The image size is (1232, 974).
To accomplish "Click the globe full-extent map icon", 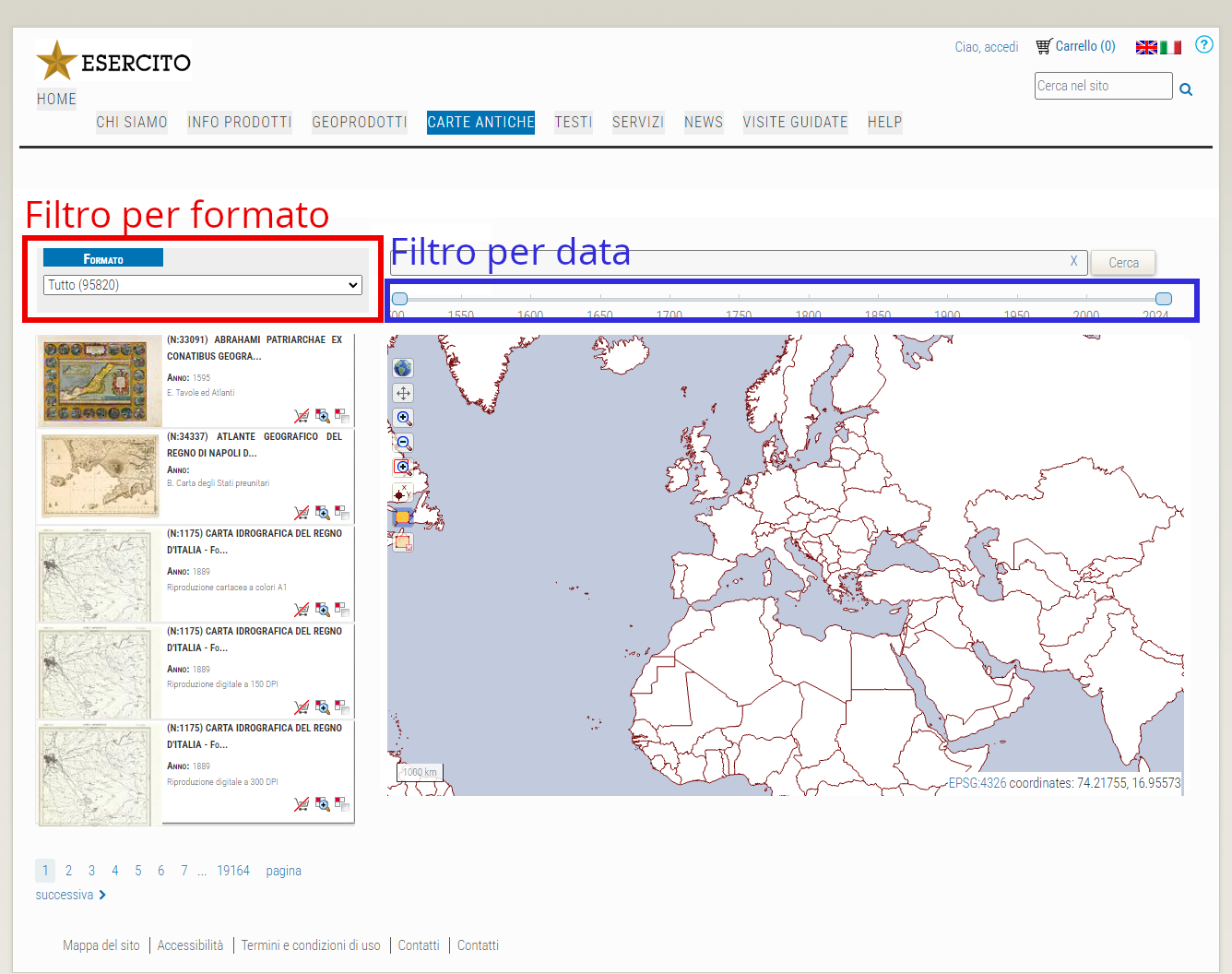I will [x=403, y=368].
